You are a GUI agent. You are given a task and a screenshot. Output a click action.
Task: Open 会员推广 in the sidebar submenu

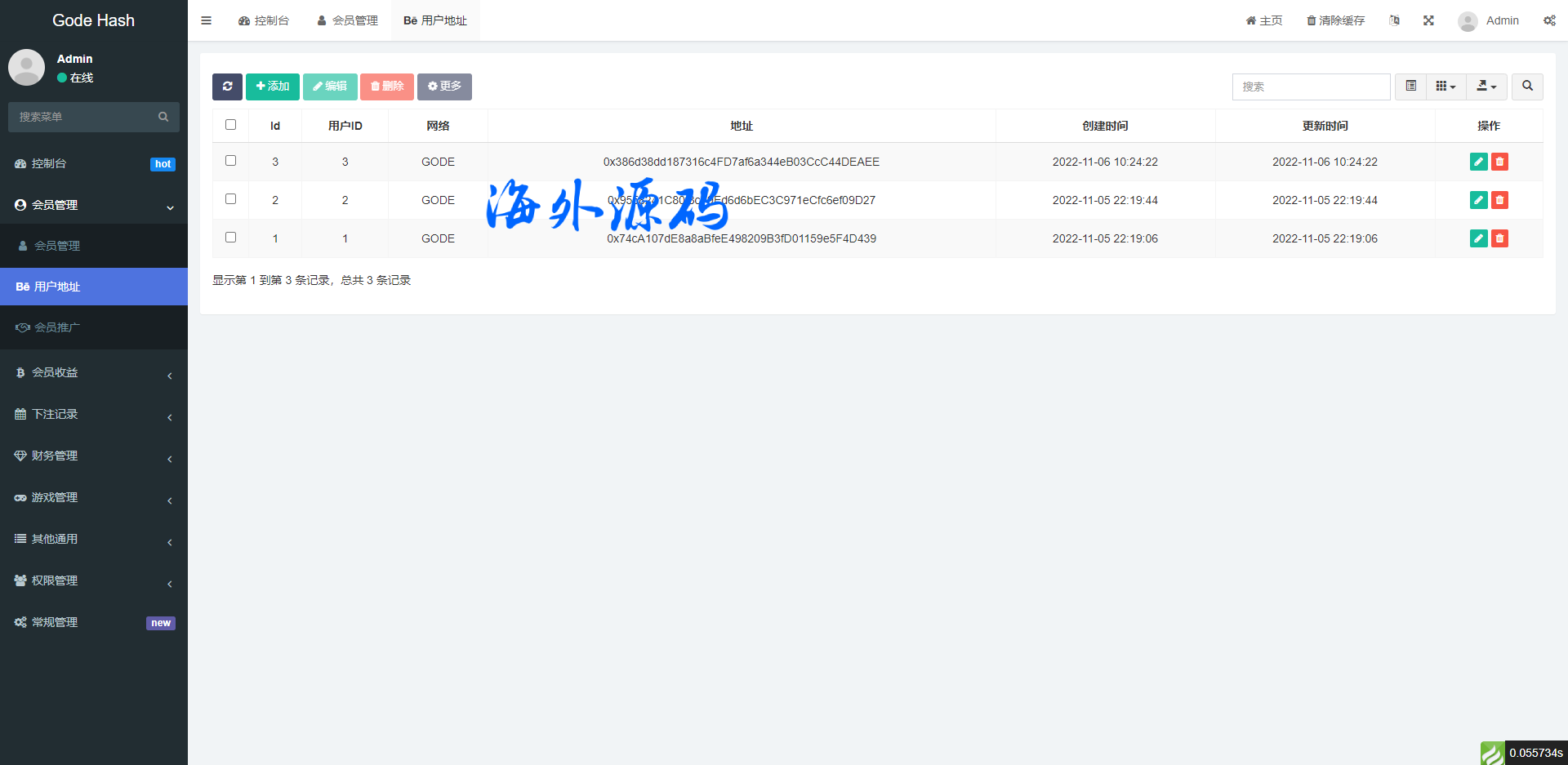[x=57, y=327]
